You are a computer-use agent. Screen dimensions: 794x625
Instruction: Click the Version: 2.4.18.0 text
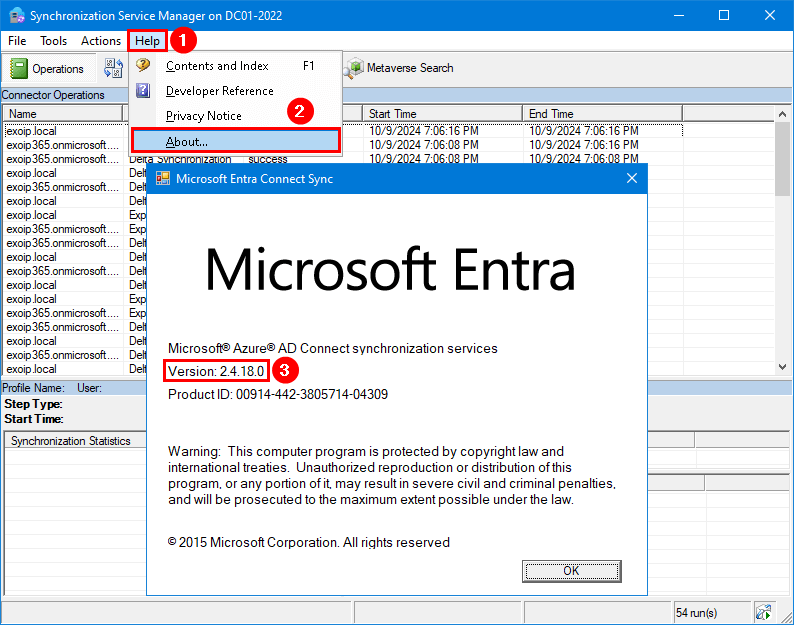click(216, 371)
